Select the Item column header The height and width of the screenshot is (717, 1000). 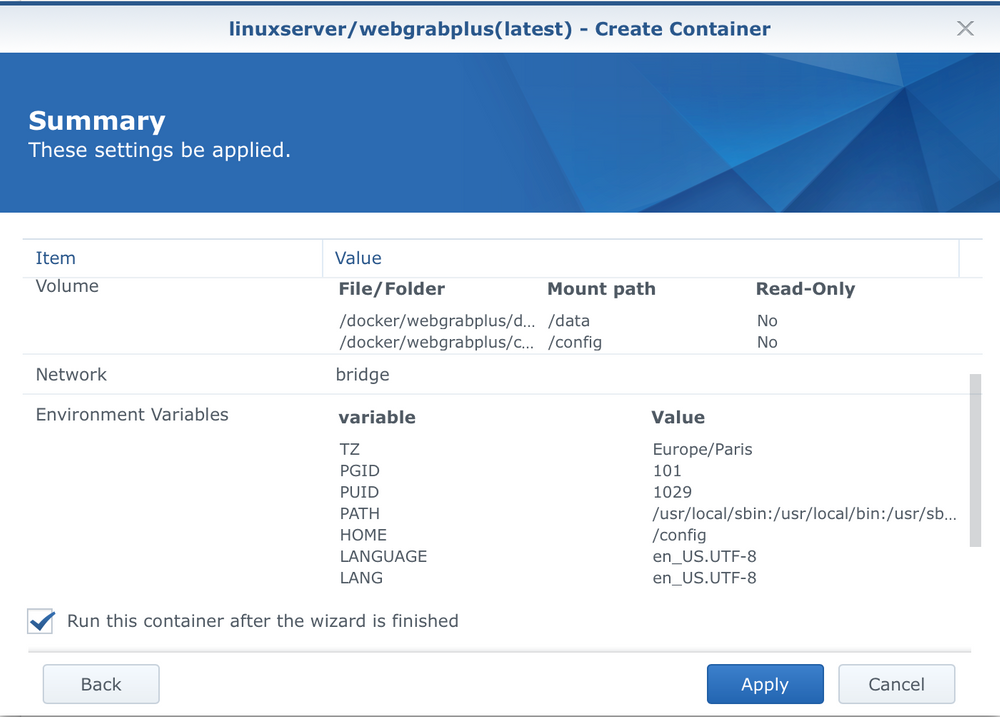(x=55, y=258)
